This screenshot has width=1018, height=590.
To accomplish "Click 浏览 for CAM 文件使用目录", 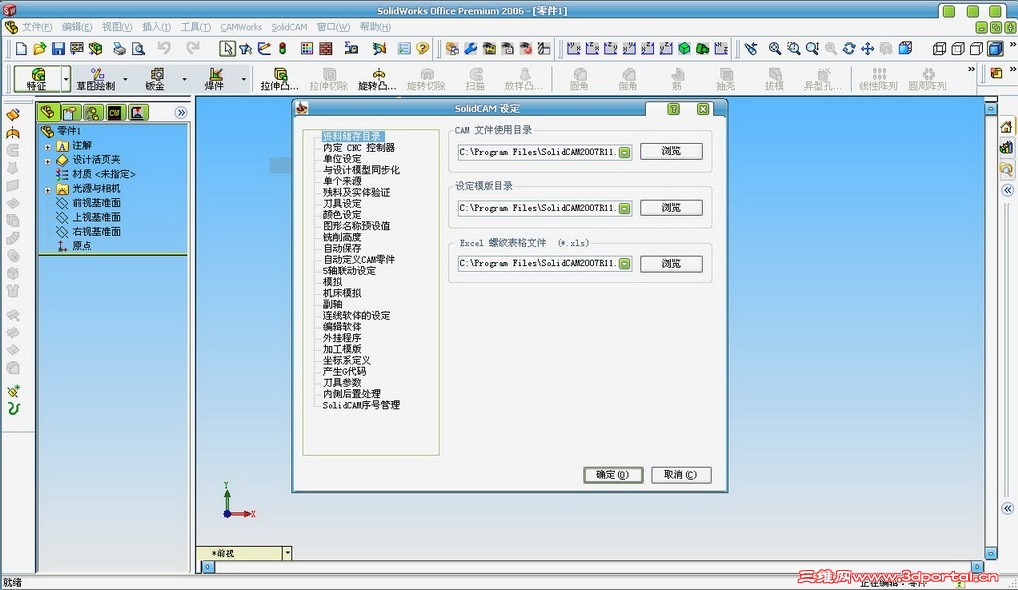I will pos(671,151).
